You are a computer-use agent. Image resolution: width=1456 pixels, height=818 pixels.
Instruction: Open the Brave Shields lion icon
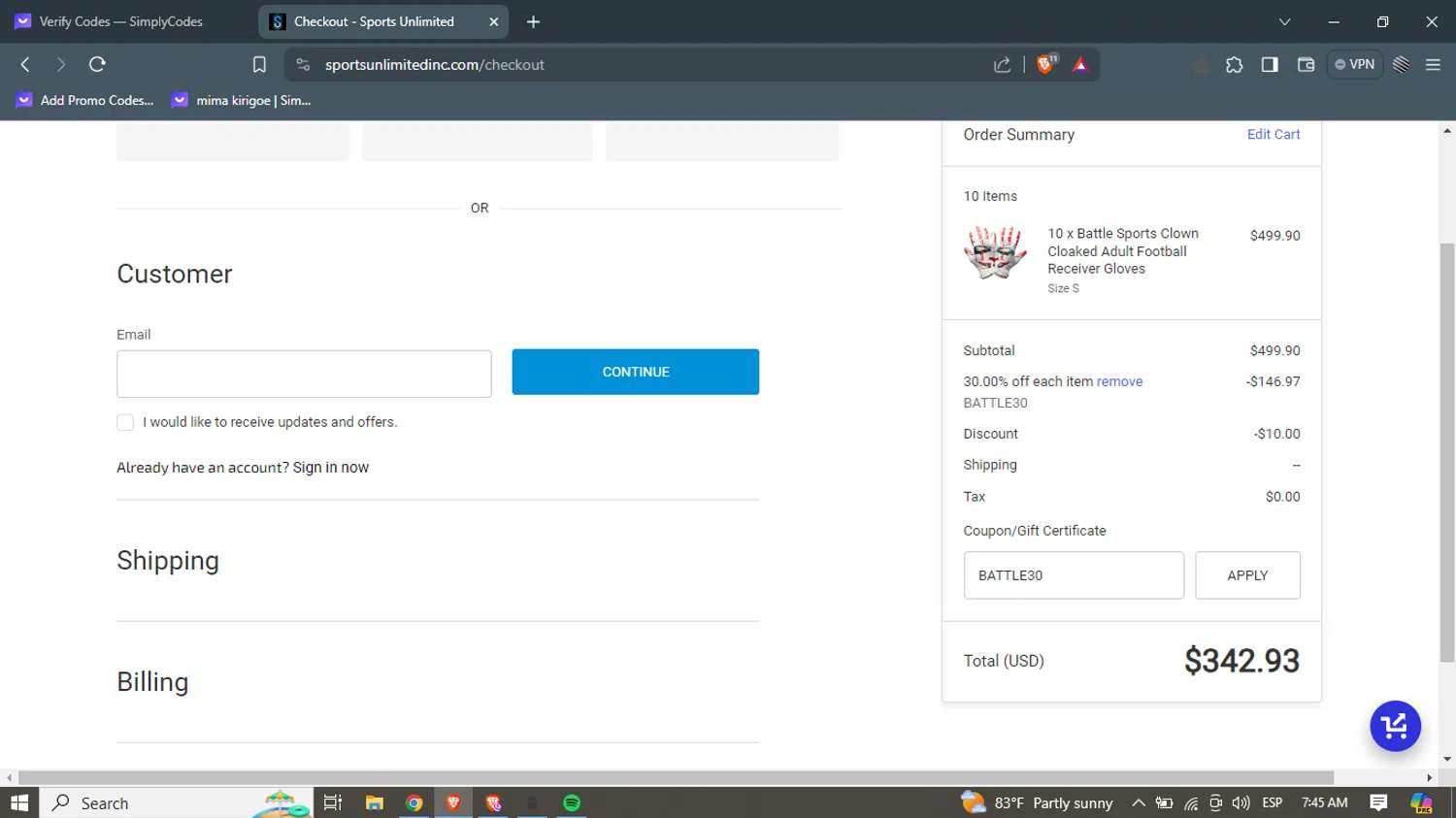[x=1046, y=64]
